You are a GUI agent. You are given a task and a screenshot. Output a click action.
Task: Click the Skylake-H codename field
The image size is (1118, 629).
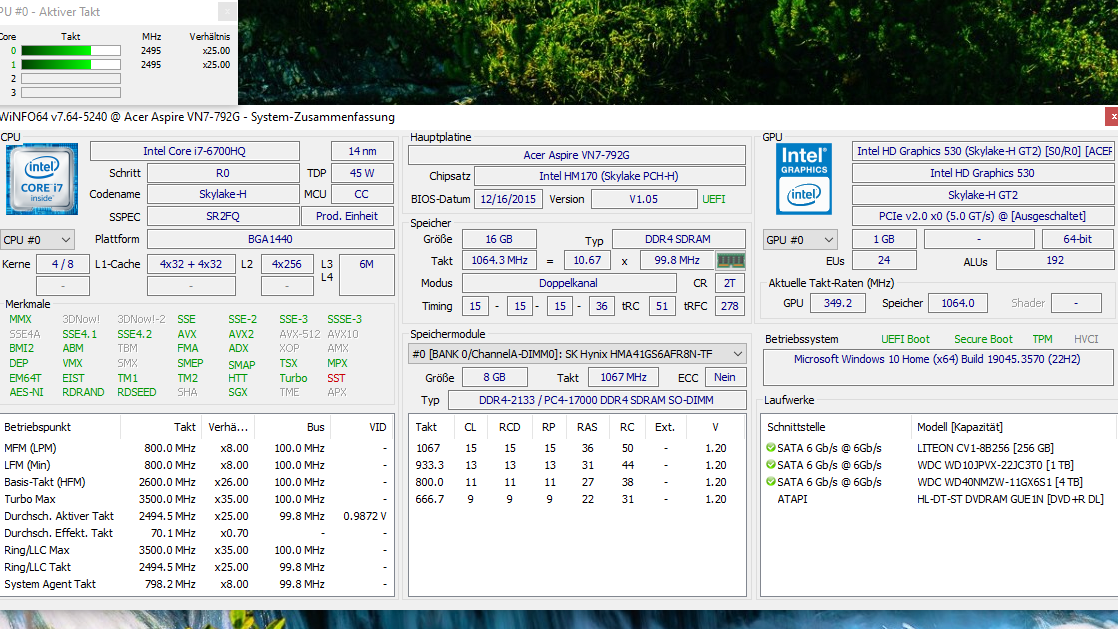[222, 194]
